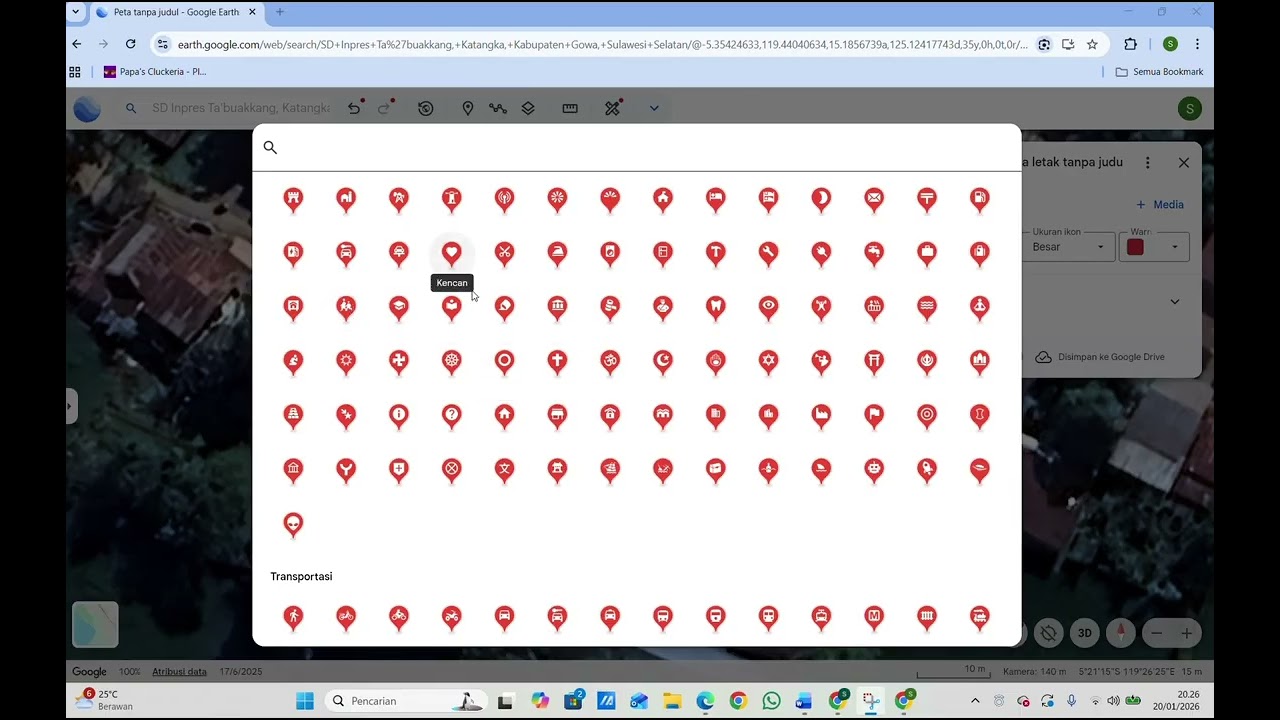Viewport: 1280px width, 720px height.
Task: Open the 'Semua Bookmark' folder
Action: [1159, 72]
